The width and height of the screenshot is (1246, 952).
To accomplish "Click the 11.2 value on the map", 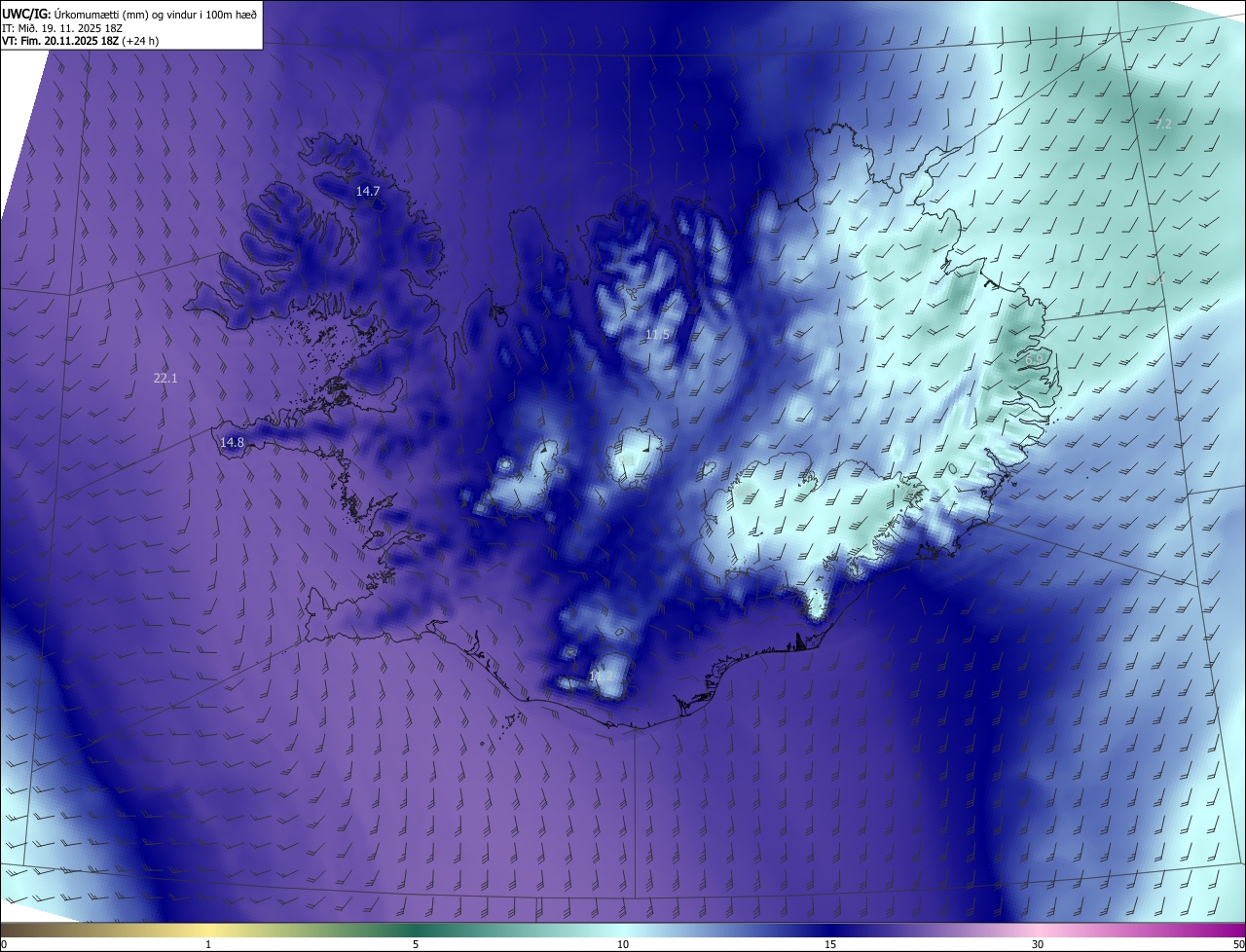I will (x=602, y=675).
